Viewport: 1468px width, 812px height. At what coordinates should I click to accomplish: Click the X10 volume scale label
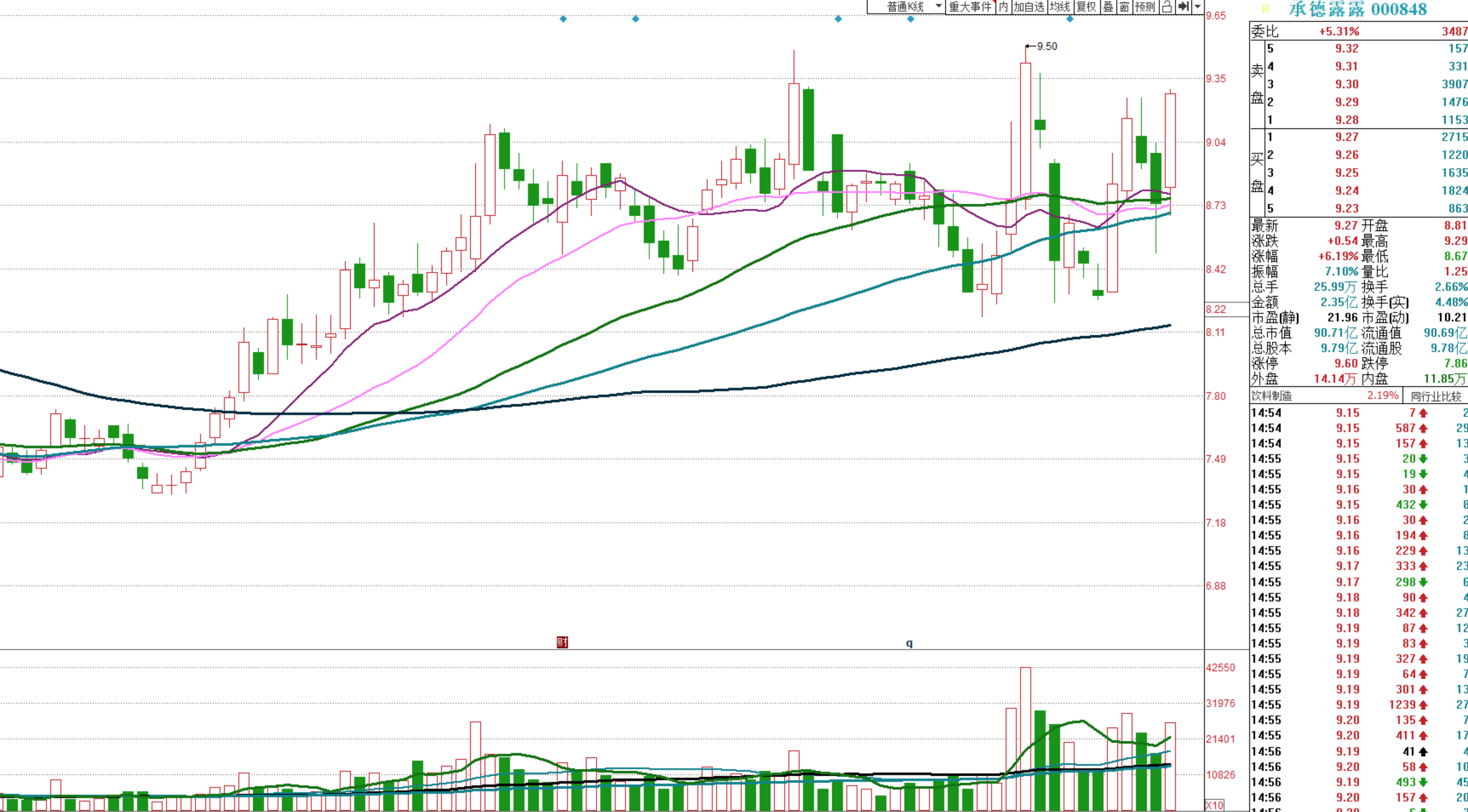pyautogui.click(x=1214, y=805)
